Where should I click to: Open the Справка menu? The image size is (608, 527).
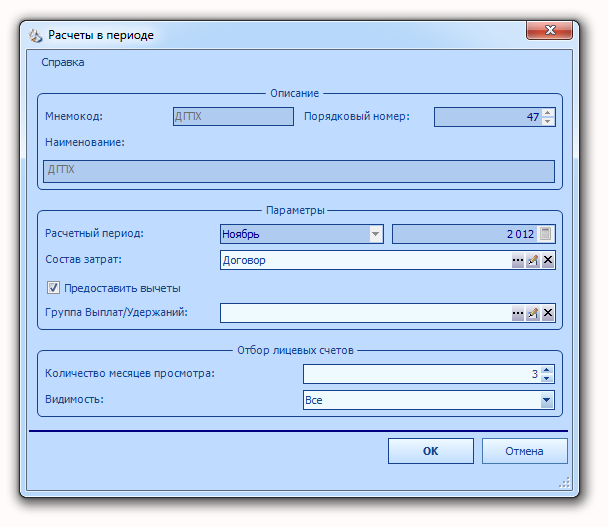(x=62, y=62)
